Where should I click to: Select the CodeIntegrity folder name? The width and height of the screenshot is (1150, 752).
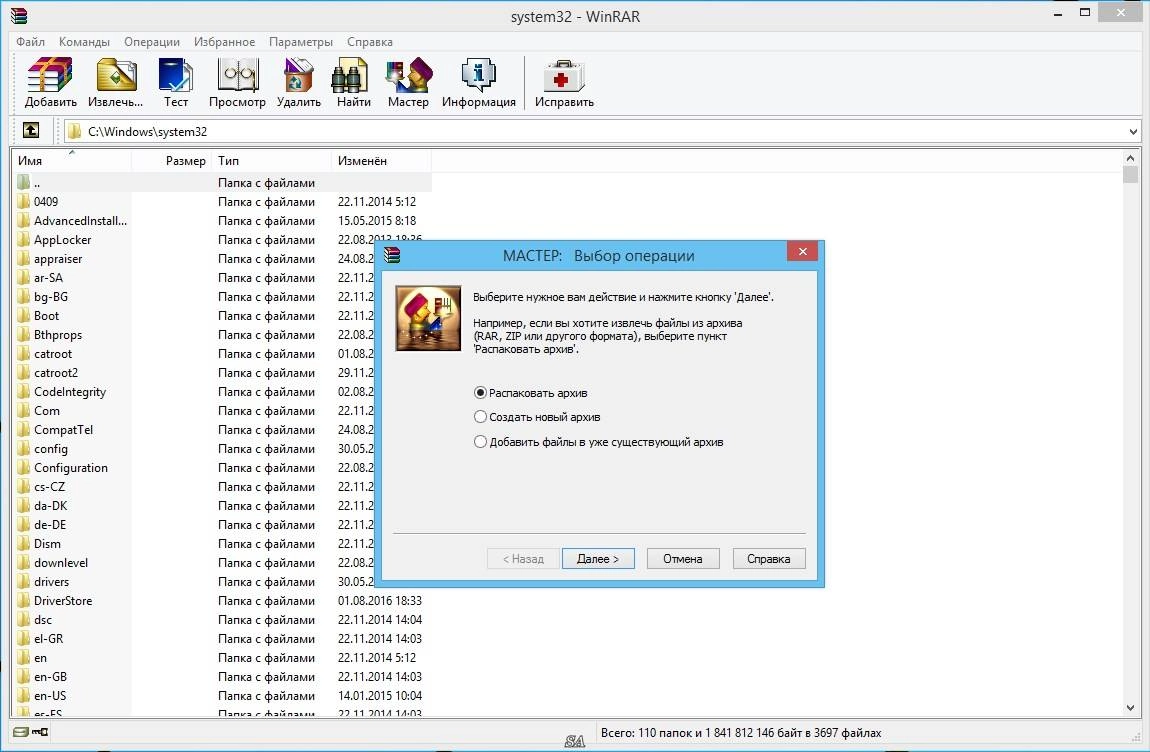coord(70,392)
